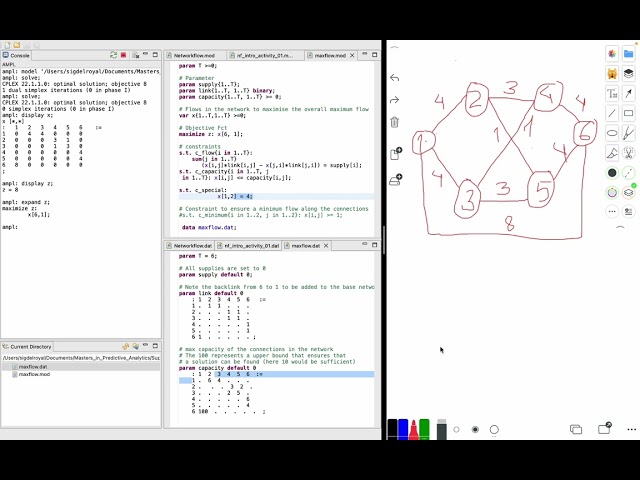Close the maxflow.dat tab
Viewport: 640px width, 480px height.
coord(326,246)
